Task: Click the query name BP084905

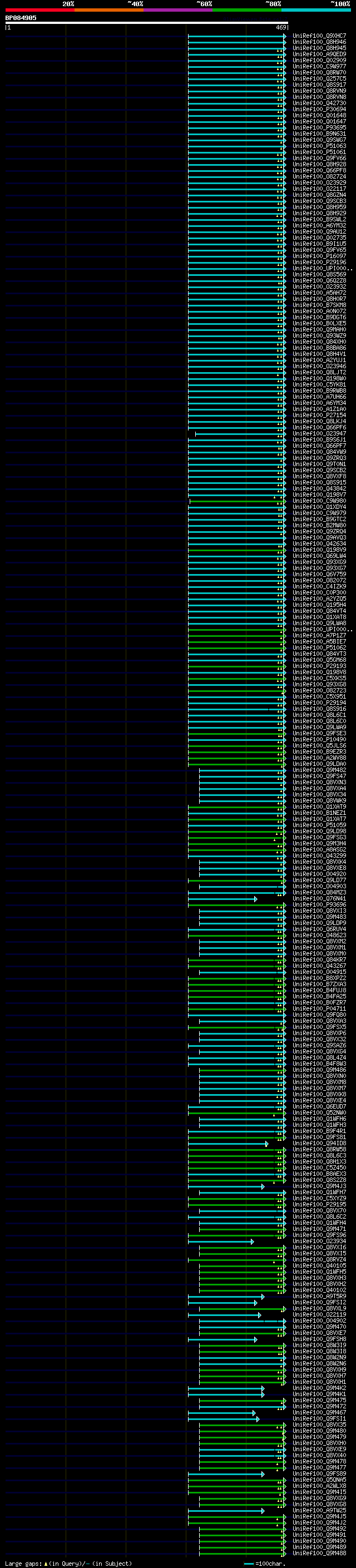Action: click(21, 18)
